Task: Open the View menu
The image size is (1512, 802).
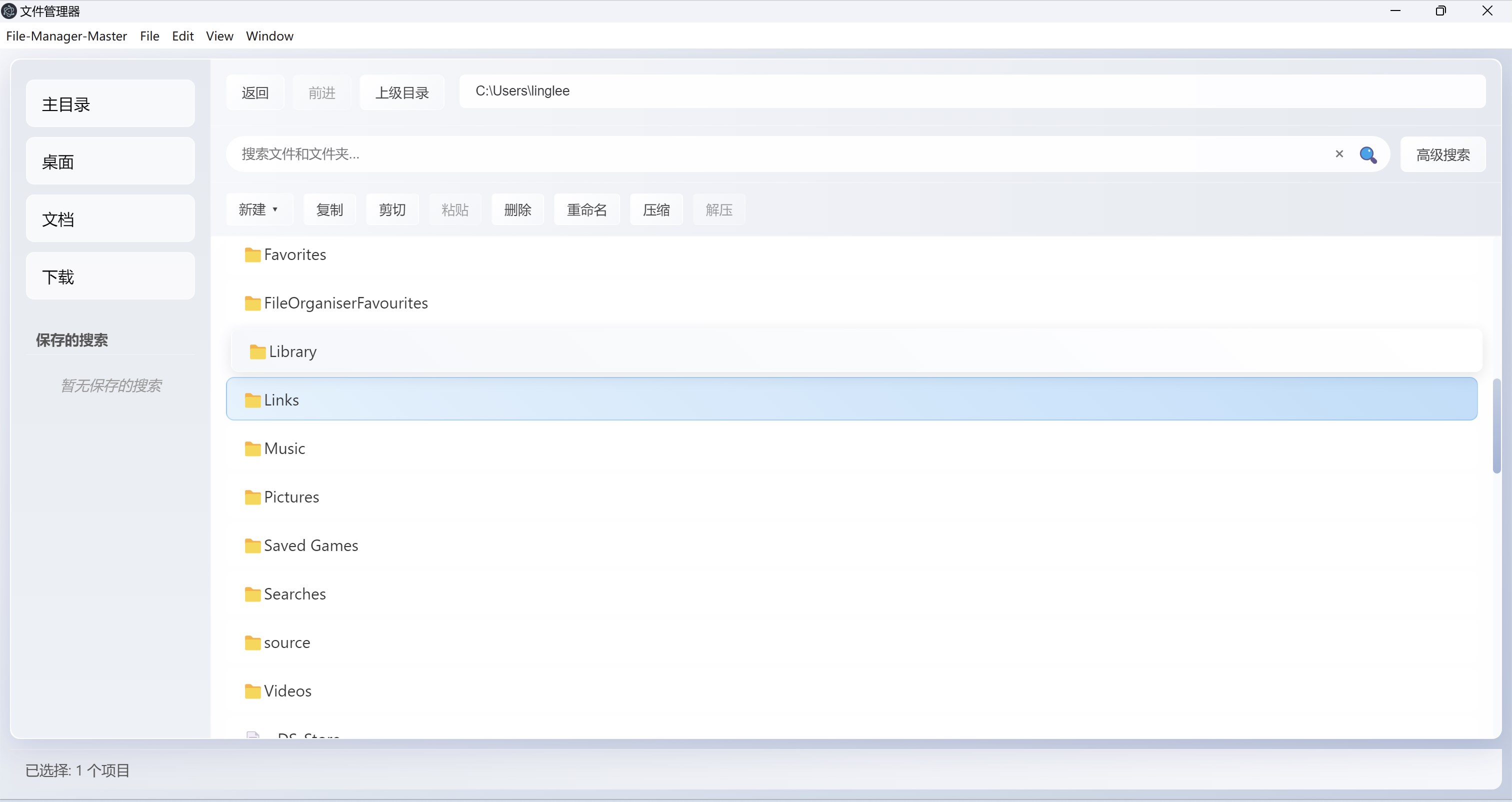Action: point(219,36)
